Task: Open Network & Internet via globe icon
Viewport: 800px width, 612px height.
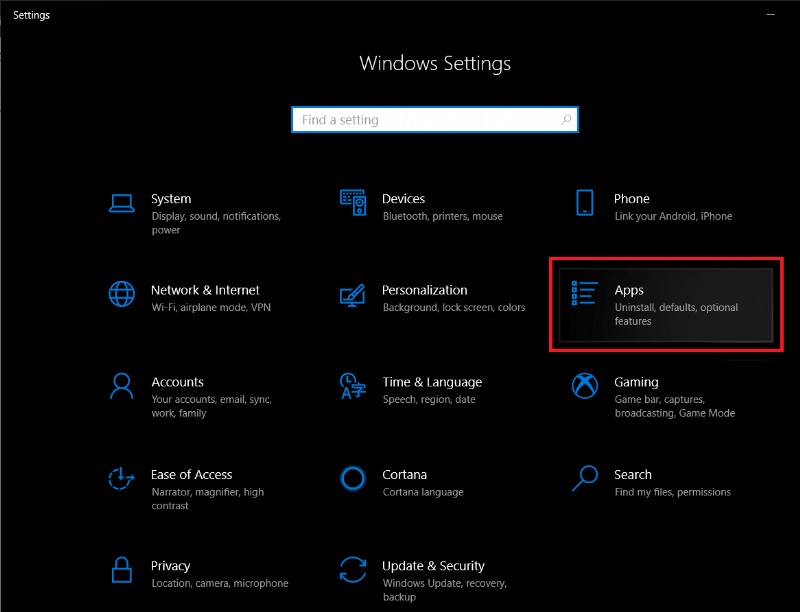Action: coord(121,294)
